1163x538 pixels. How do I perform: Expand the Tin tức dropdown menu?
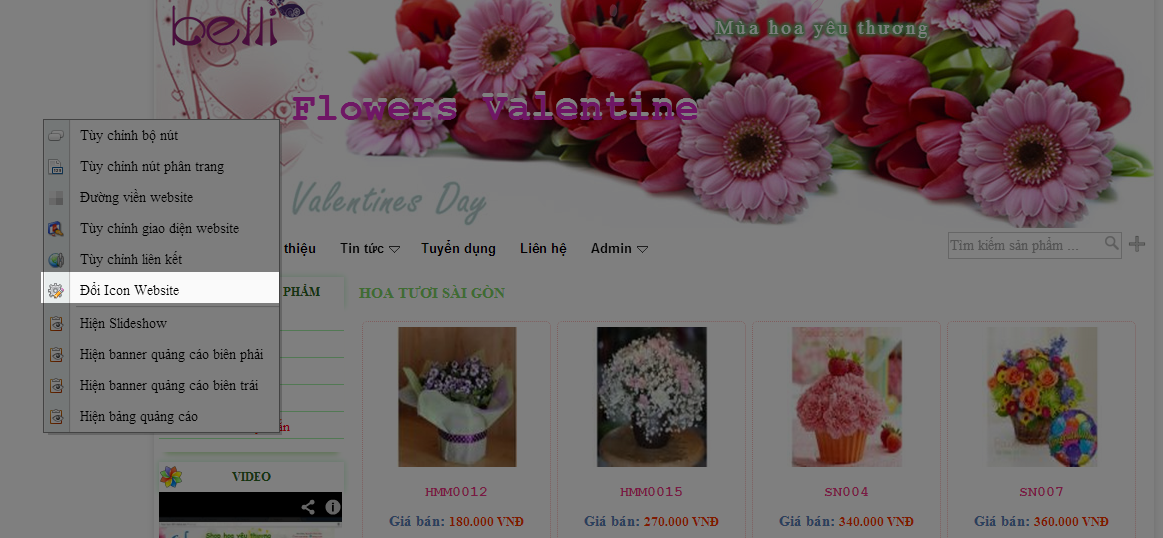pos(370,249)
